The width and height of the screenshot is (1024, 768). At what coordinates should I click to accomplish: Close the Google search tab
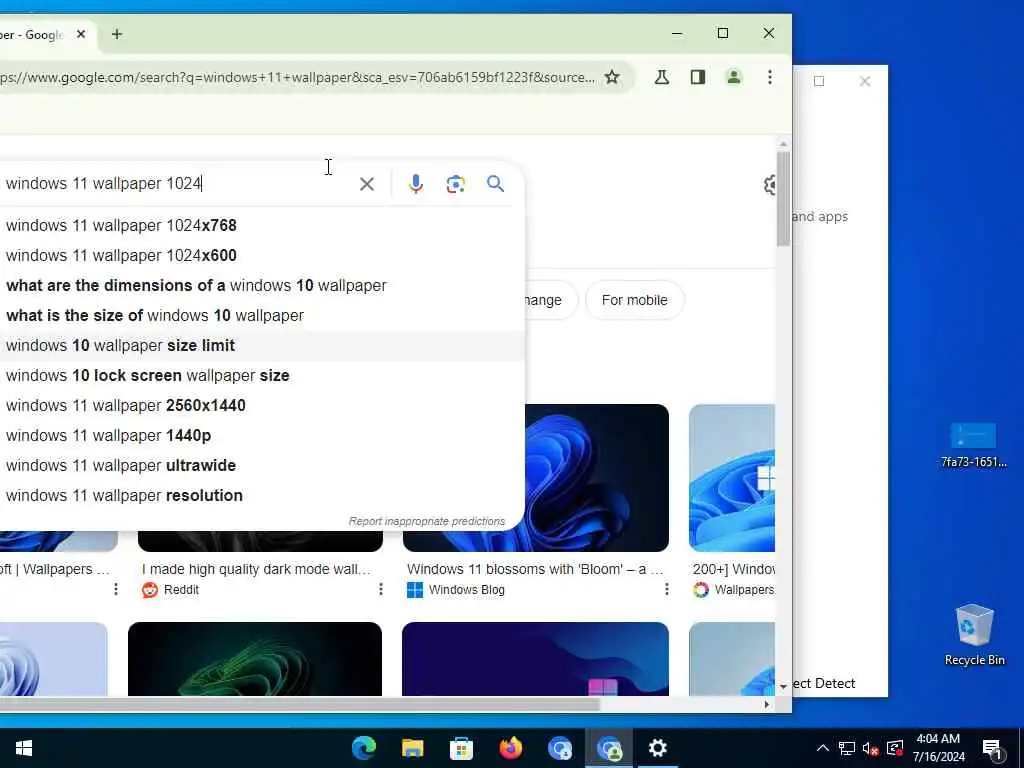[x=81, y=34]
